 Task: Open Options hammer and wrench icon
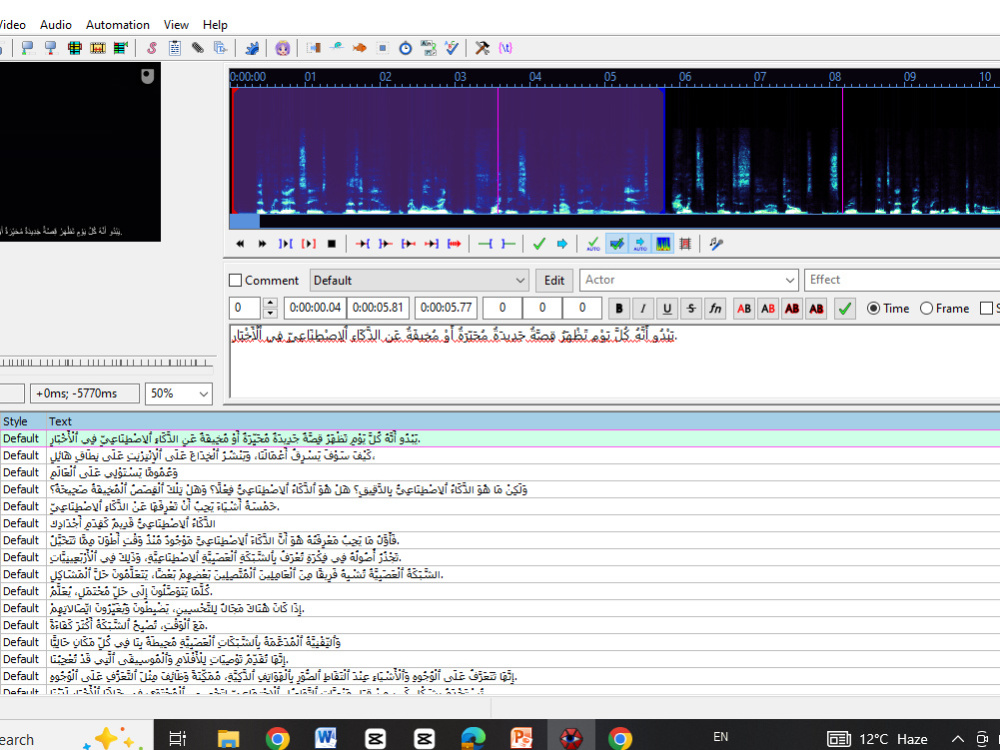coord(483,48)
